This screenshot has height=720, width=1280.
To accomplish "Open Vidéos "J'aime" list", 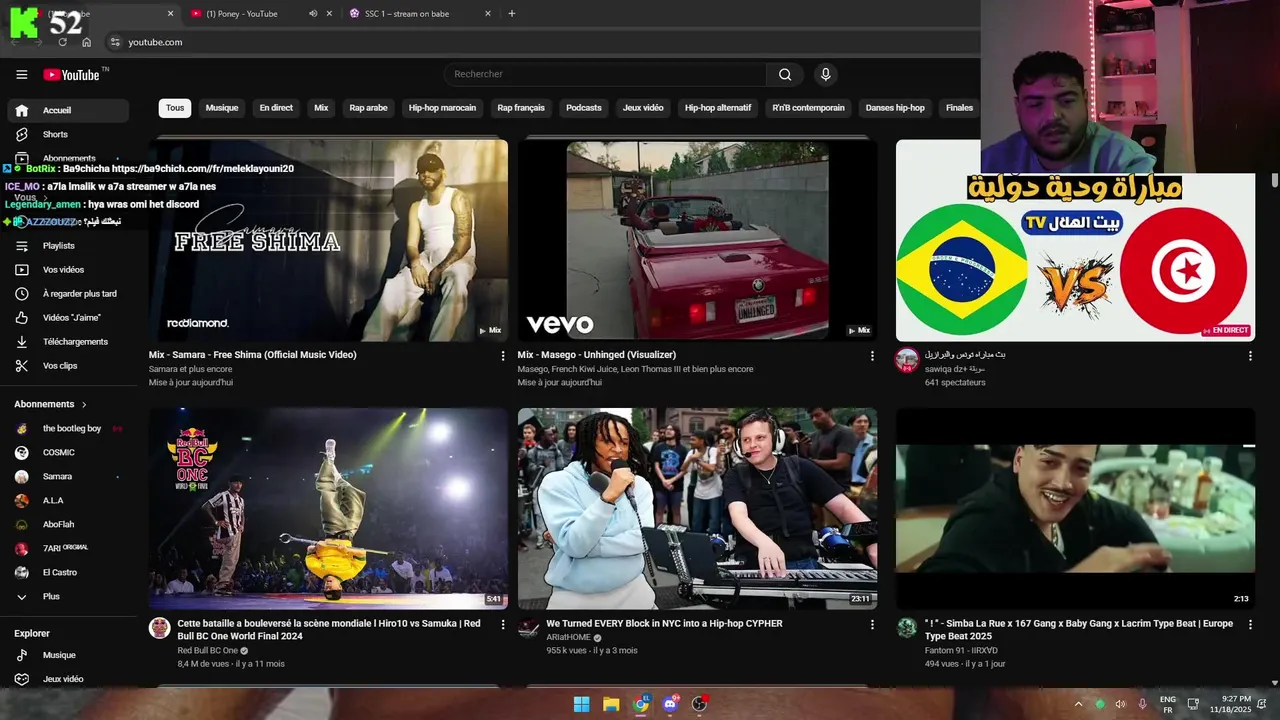I will click(x=68, y=317).
